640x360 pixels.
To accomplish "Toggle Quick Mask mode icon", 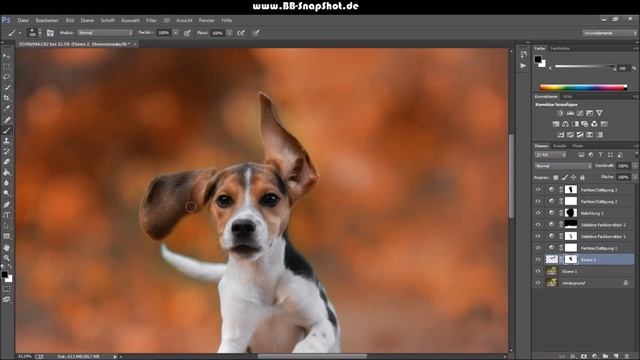I will (7, 289).
